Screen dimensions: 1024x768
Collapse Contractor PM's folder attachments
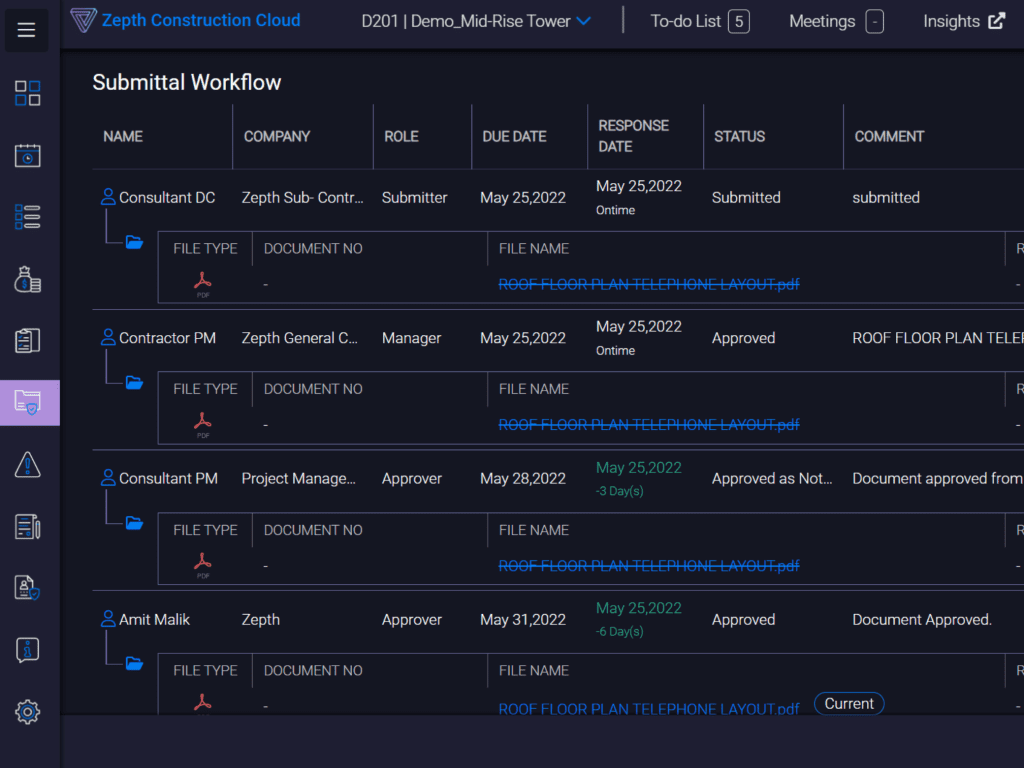(134, 382)
